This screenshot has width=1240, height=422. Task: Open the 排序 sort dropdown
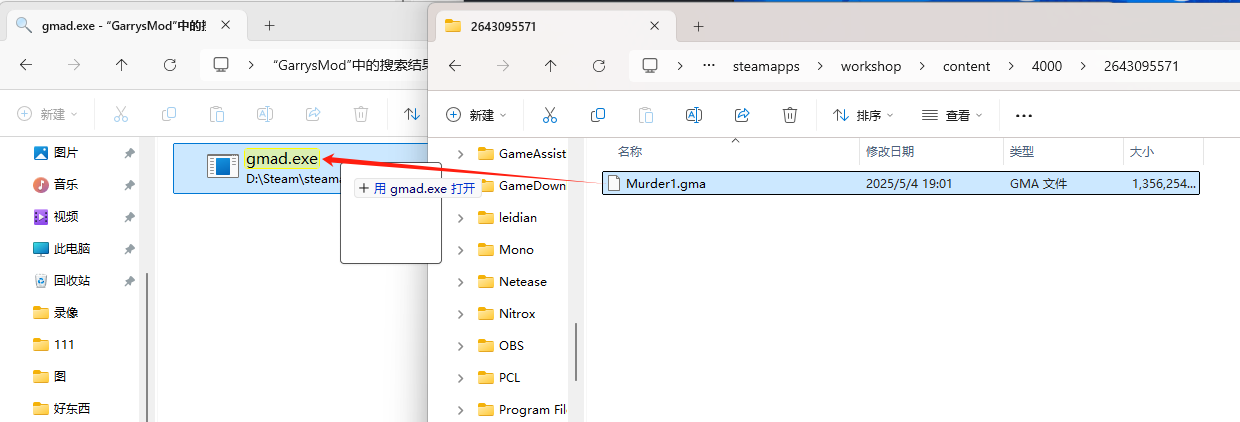863,115
